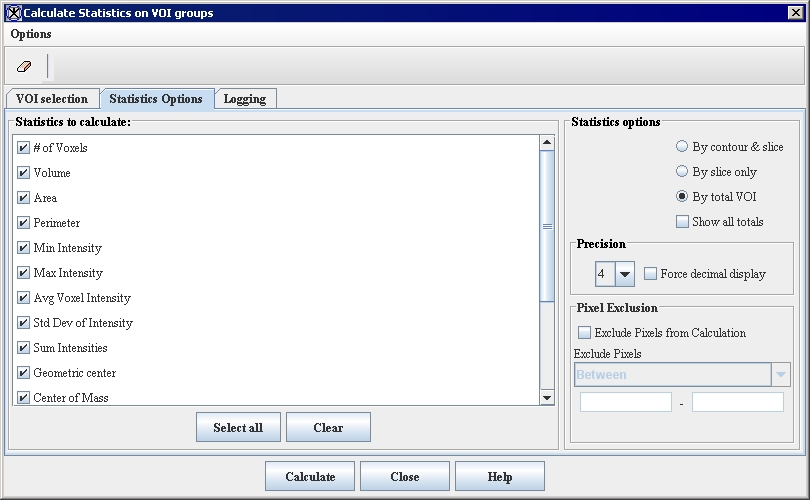Screen dimensions: 810x500
Task: Click the application icon in the title bar
Action: point(13,13)
